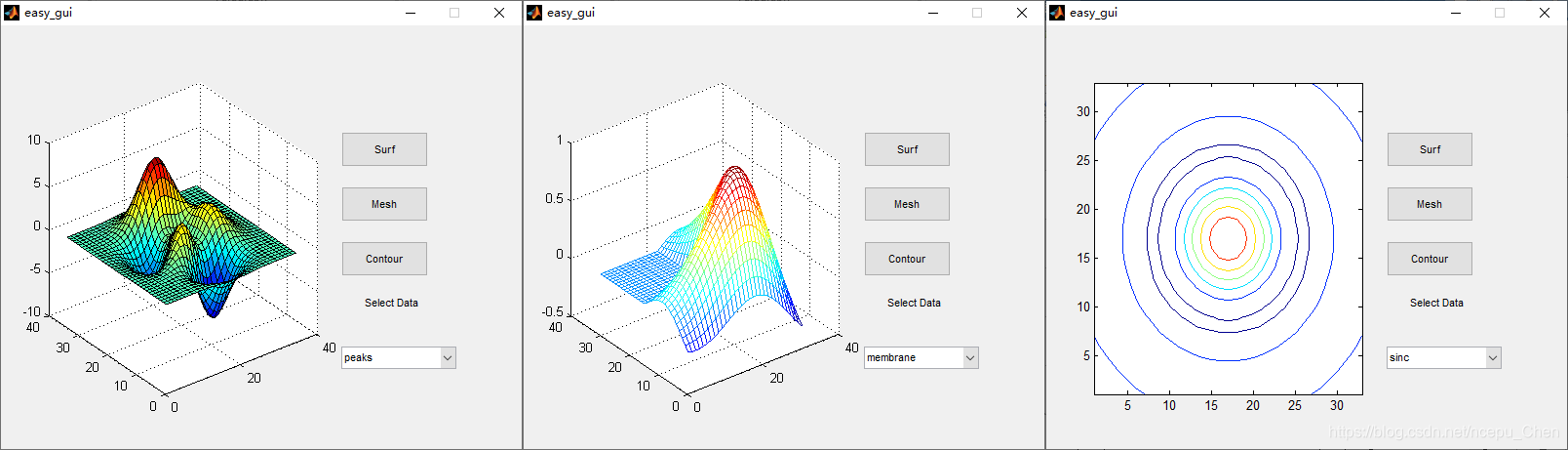This screenshot has width=1568, height=450.
Task: Close the membrane easy_gui window
Action: 1022,13
